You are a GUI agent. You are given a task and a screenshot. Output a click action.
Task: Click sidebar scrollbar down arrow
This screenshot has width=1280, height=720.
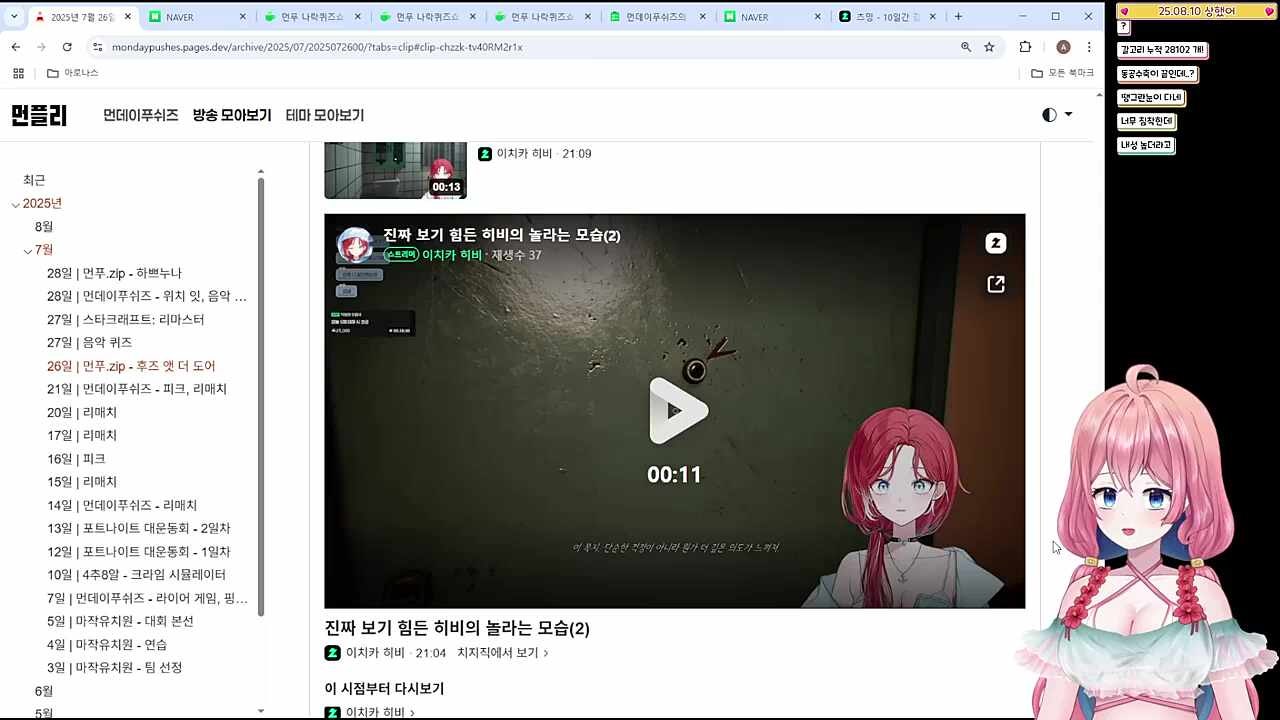click(x=261, y=711)
